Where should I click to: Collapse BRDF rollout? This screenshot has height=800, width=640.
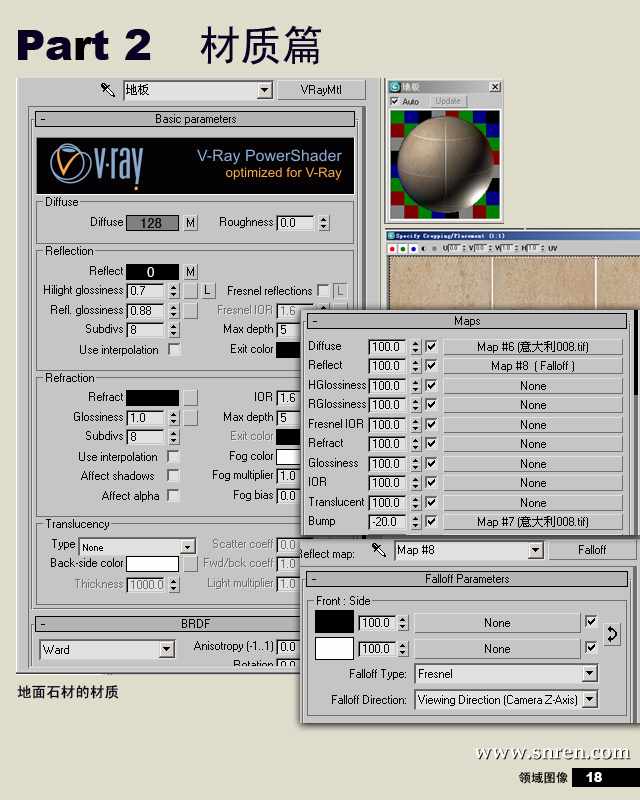point(168,623)
